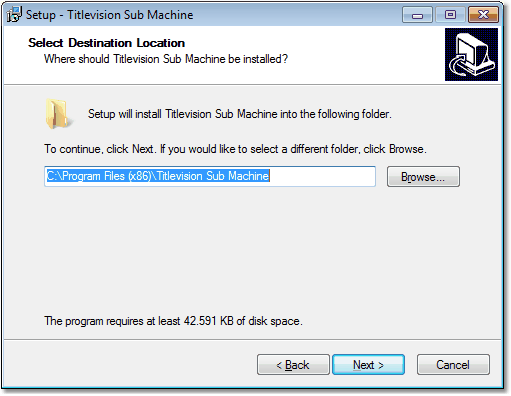Click the yellow folder icon
Screen dimensions: 511x396
pos(58,114)
